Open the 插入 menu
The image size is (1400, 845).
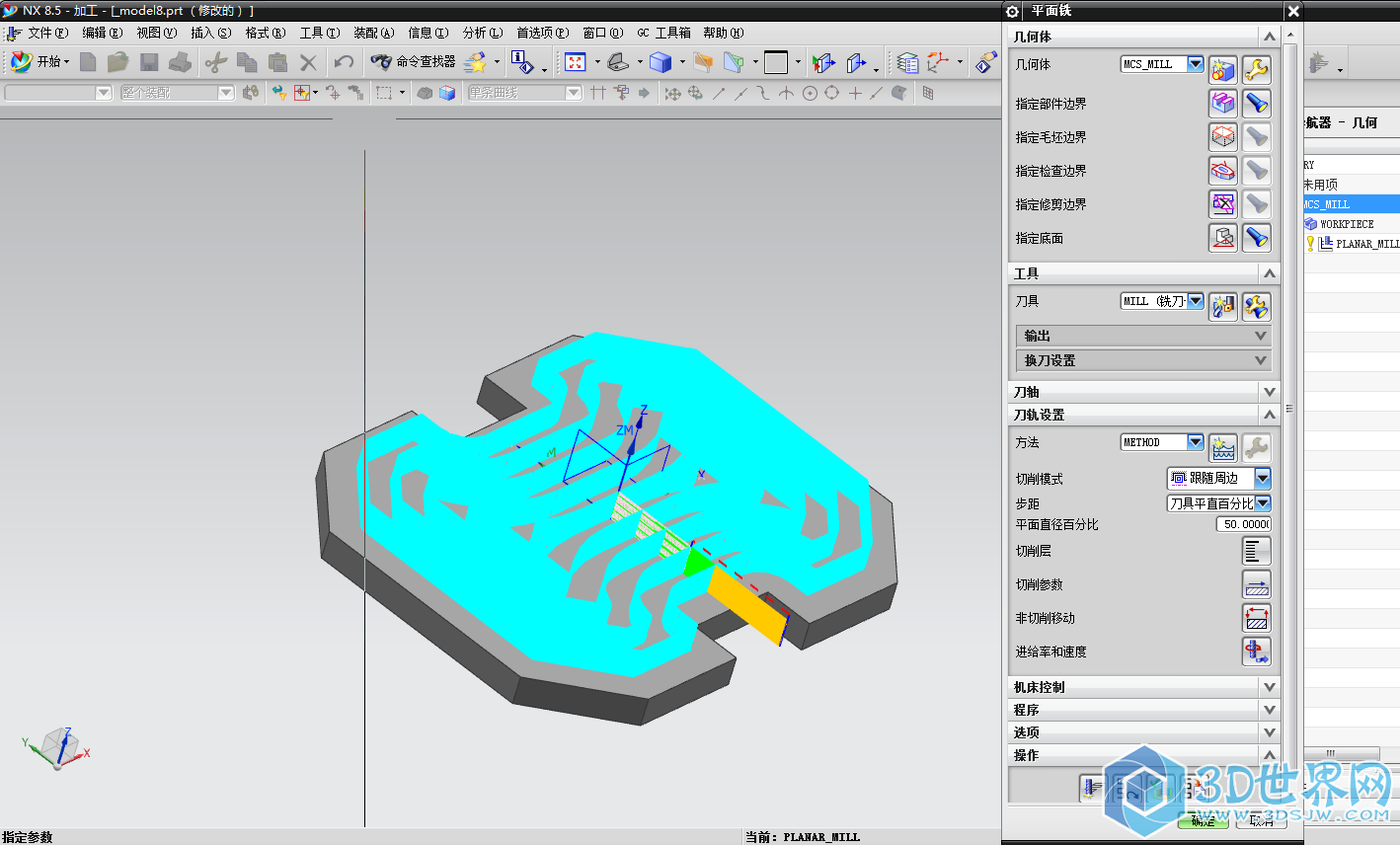click(211, 33)
